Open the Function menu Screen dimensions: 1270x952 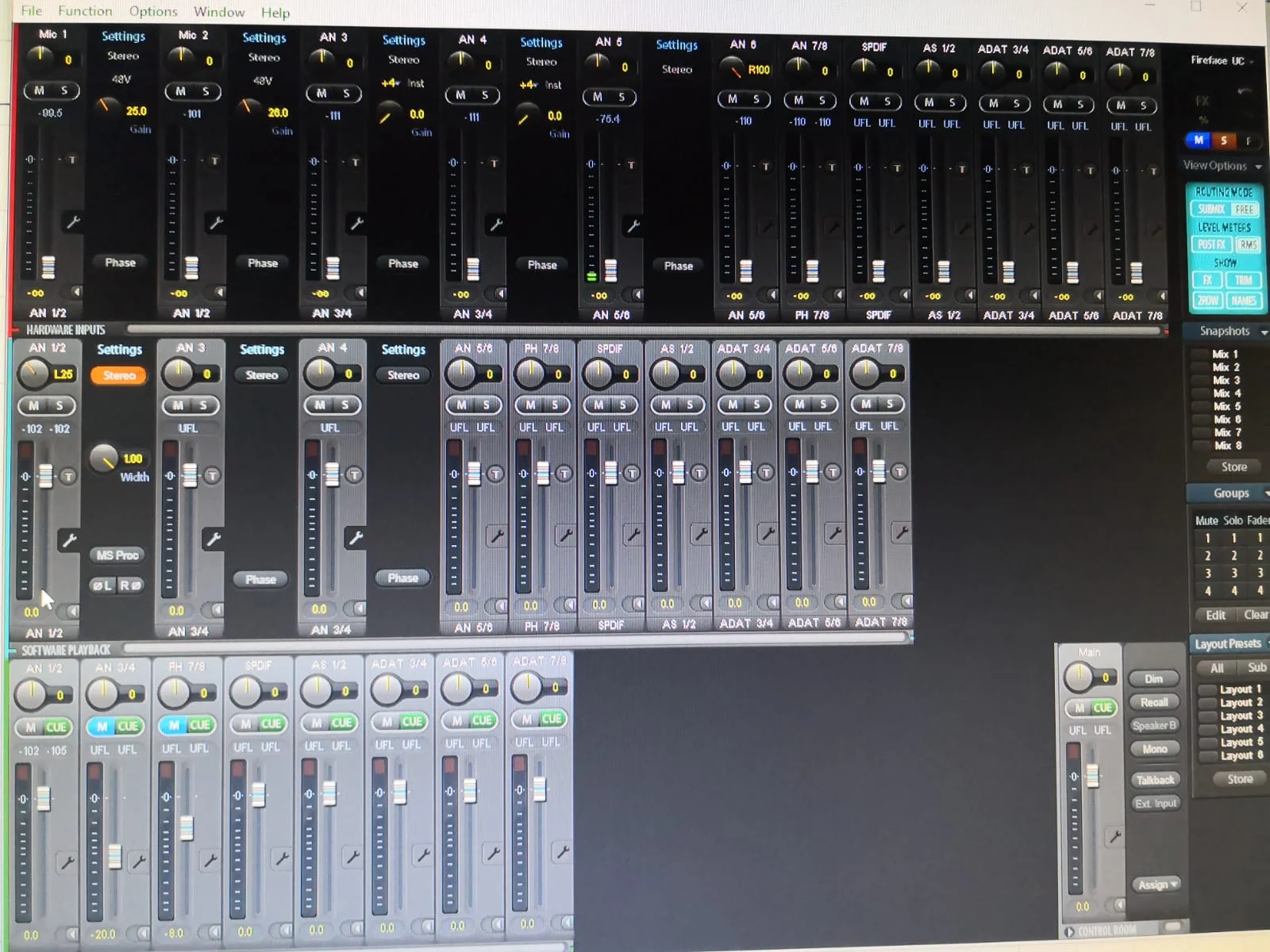[x=85, y=10]
